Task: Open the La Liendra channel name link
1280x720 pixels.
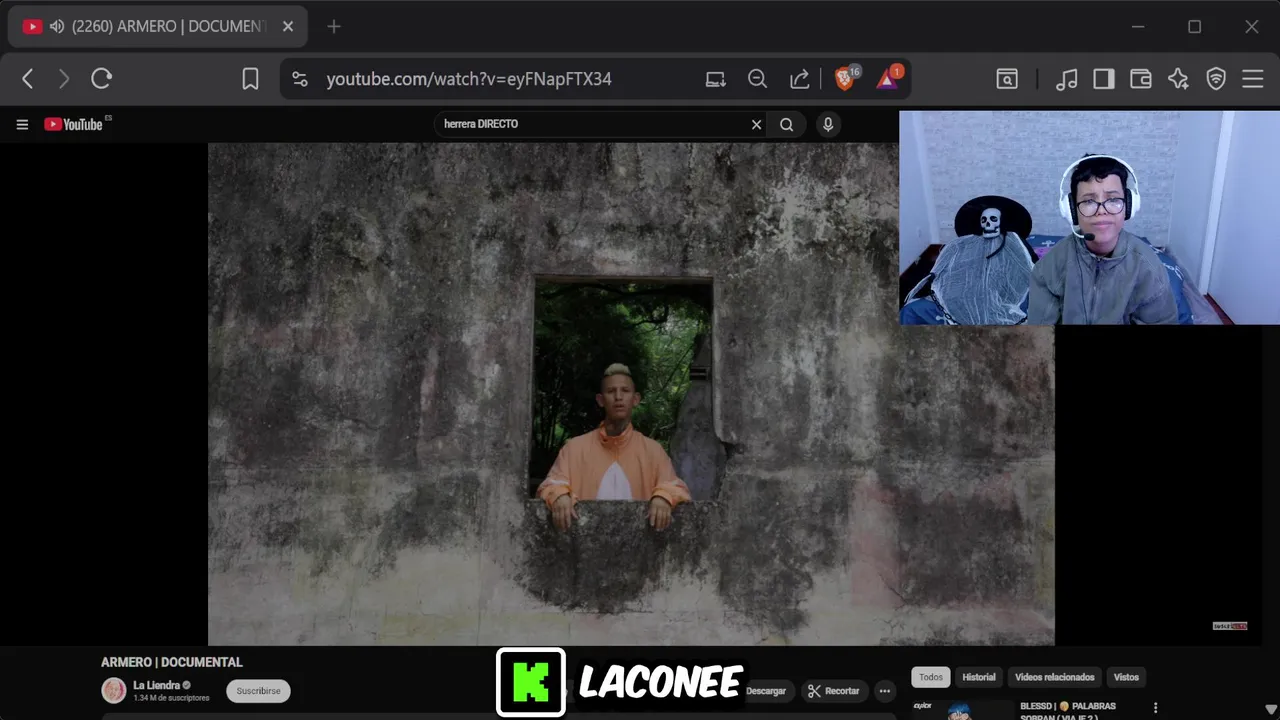Action: [156, 685]
